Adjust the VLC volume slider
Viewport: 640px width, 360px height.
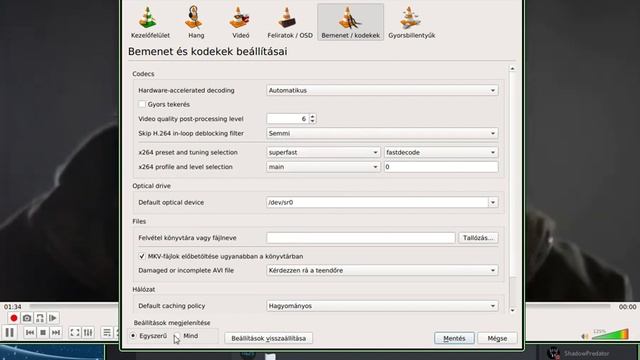tap(610, 334)
